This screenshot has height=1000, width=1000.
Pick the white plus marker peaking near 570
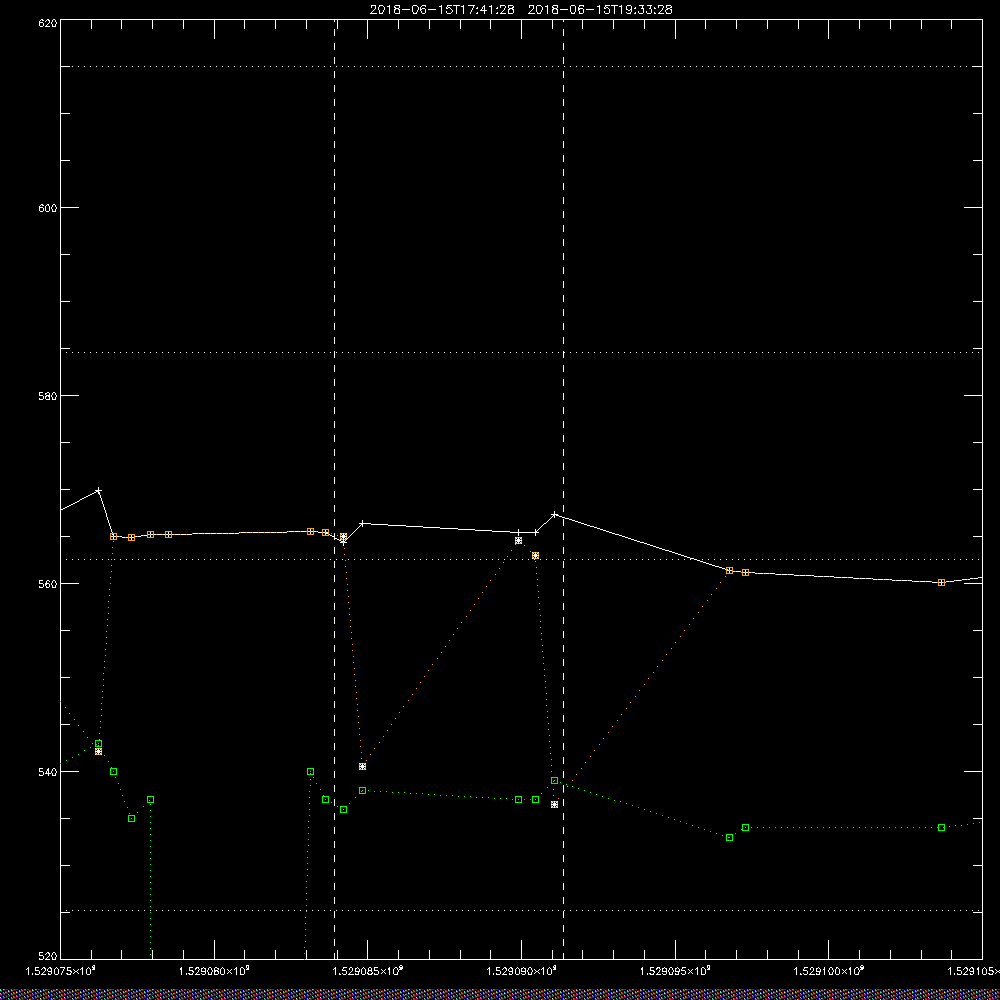[98, 490]
